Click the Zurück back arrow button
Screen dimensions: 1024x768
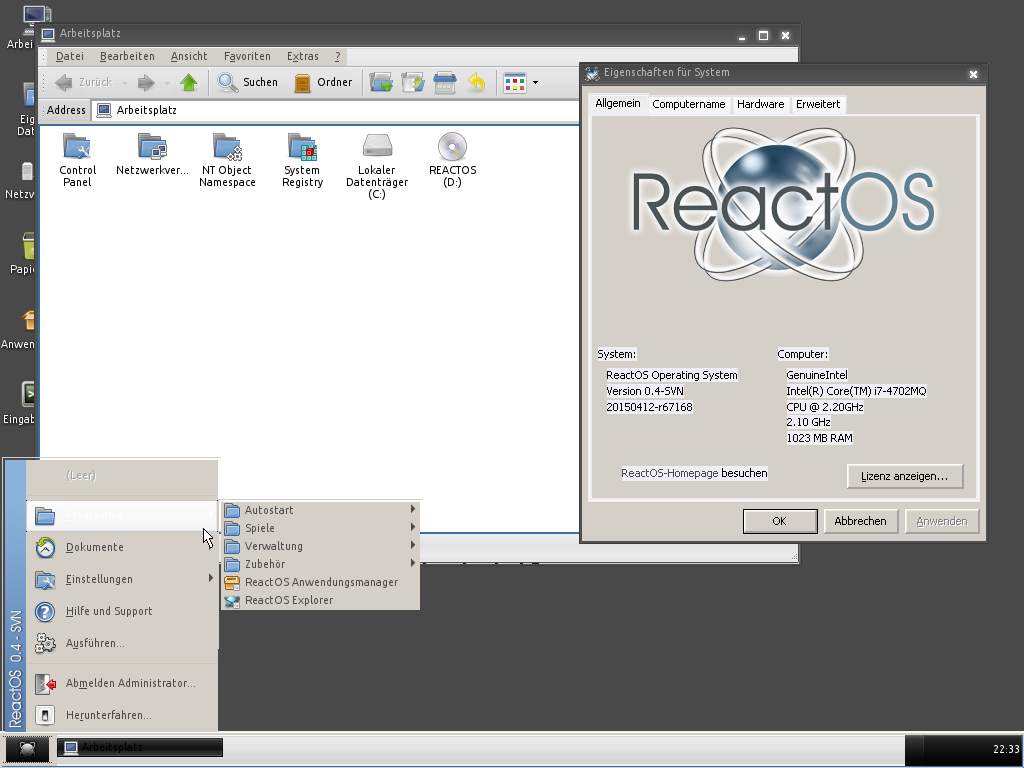(84, 82)
